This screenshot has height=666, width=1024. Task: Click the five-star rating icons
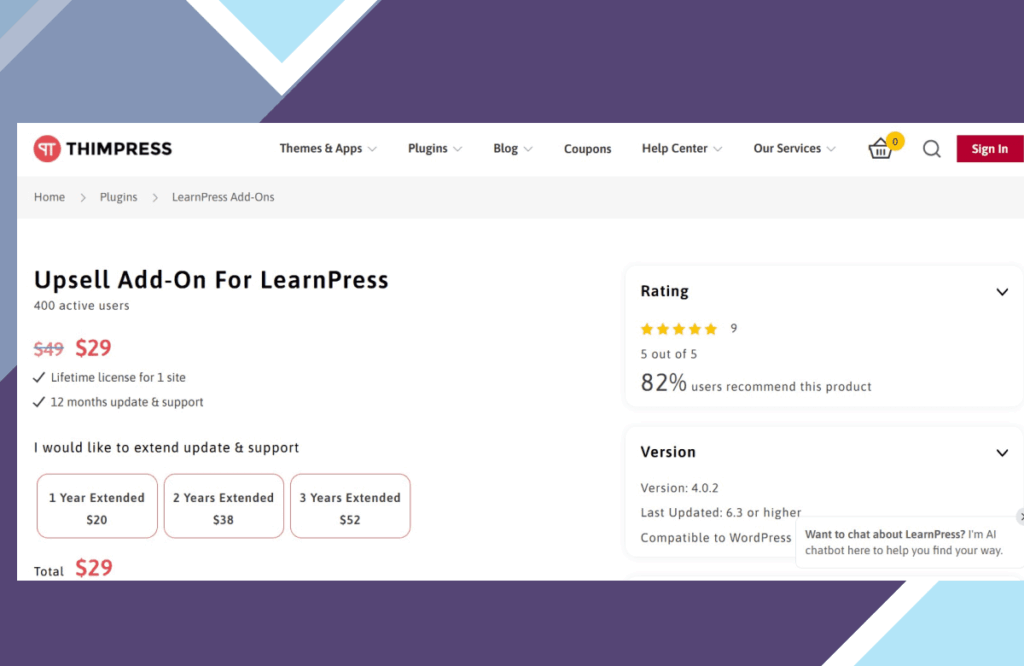[x=679, y=329]
